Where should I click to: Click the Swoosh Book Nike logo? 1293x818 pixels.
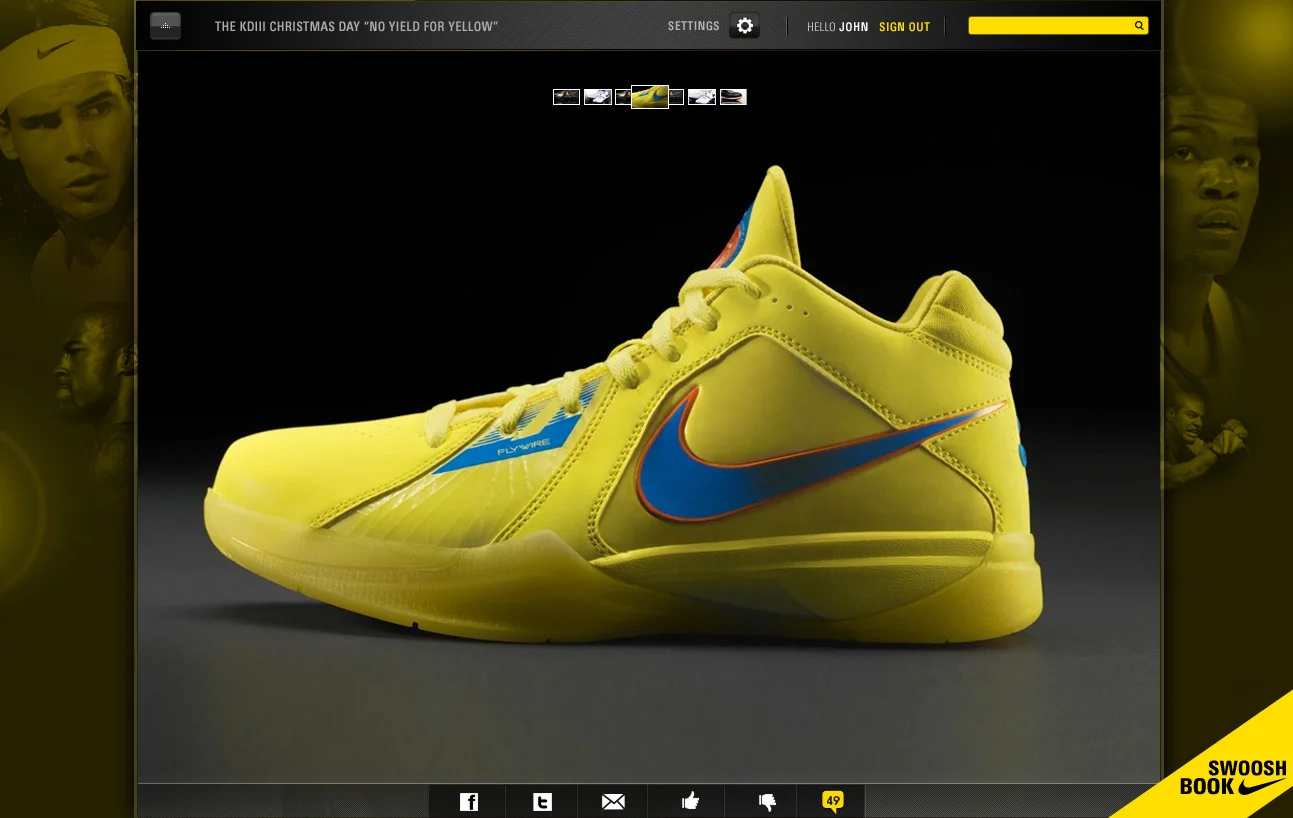click(1232, 777)
